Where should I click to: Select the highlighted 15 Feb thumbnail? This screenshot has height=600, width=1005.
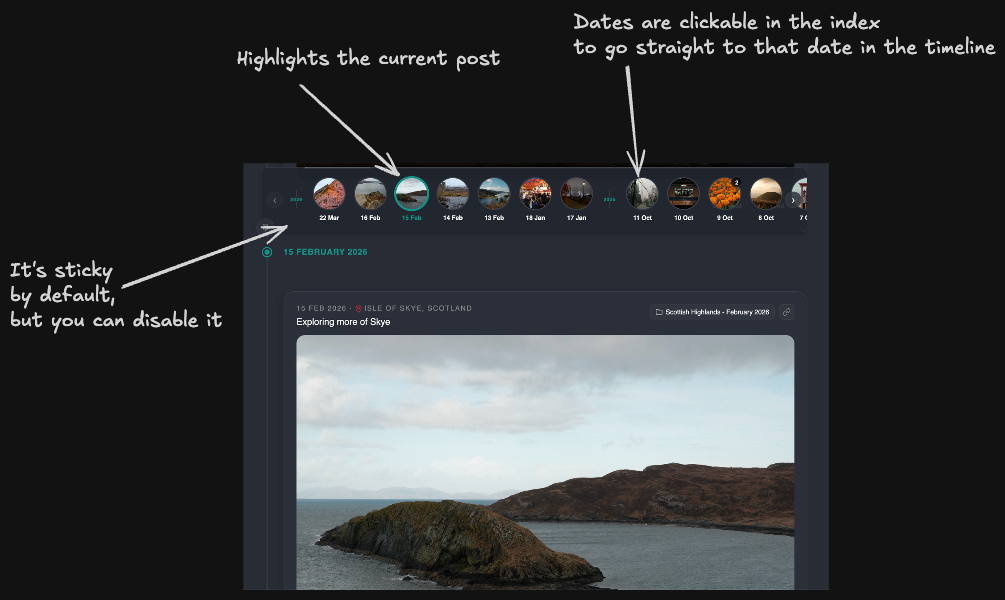pyautogui.click(x=411, y=193)
